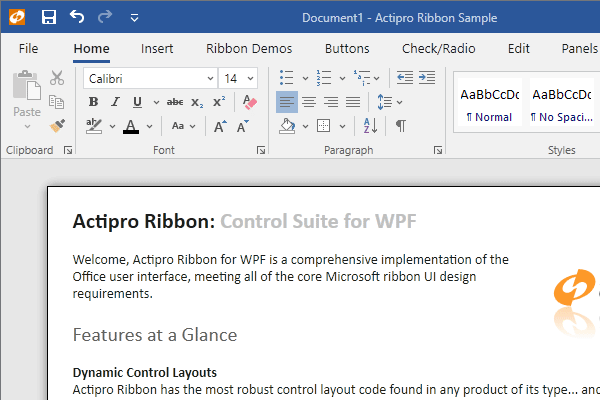Apply bulleted list

pos(286,78)
